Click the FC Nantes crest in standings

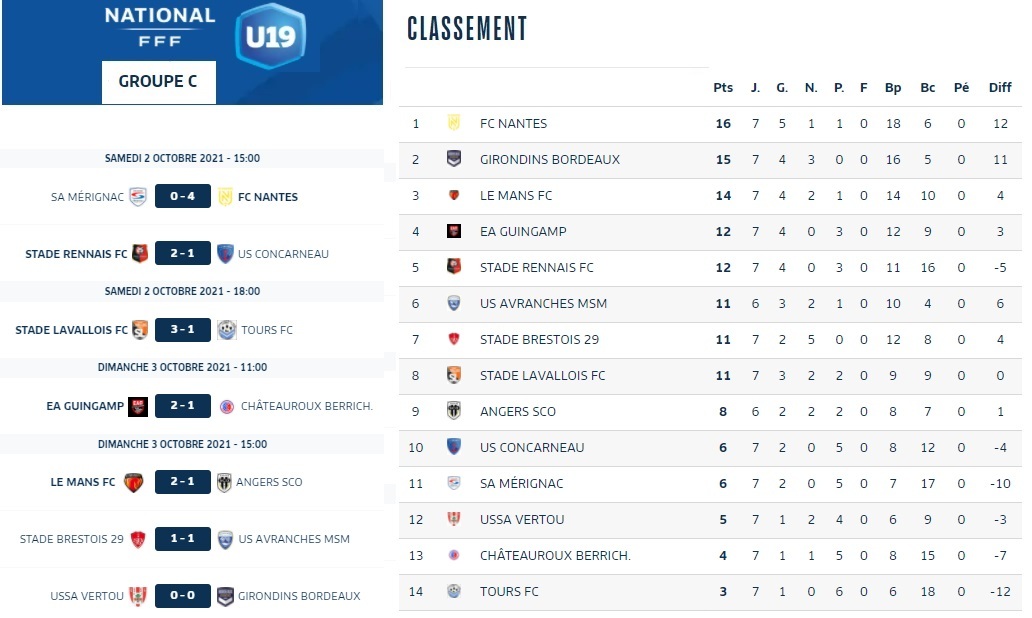pyautogui.click(x=453, y=123)
